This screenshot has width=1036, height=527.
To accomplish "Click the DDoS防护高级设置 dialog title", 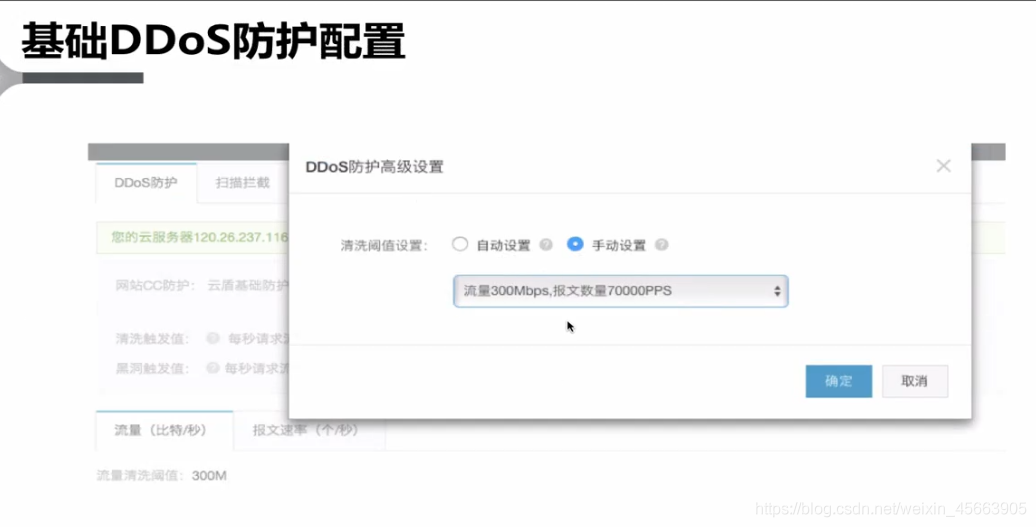I will coord(374,166).
